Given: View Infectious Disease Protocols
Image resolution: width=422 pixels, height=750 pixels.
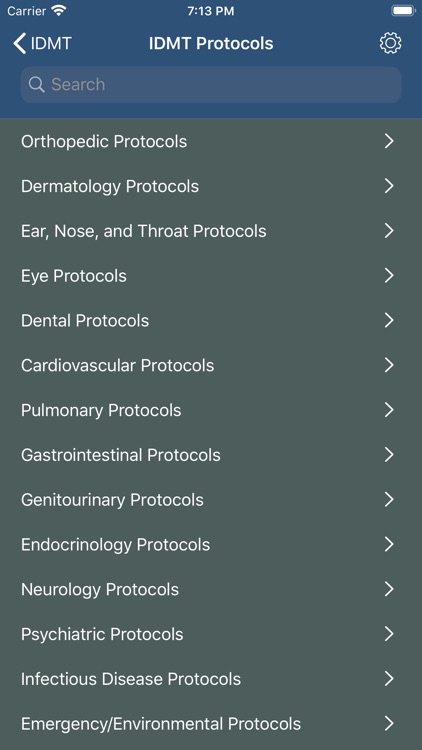Looking at the screenshot, I should (211, 679).
